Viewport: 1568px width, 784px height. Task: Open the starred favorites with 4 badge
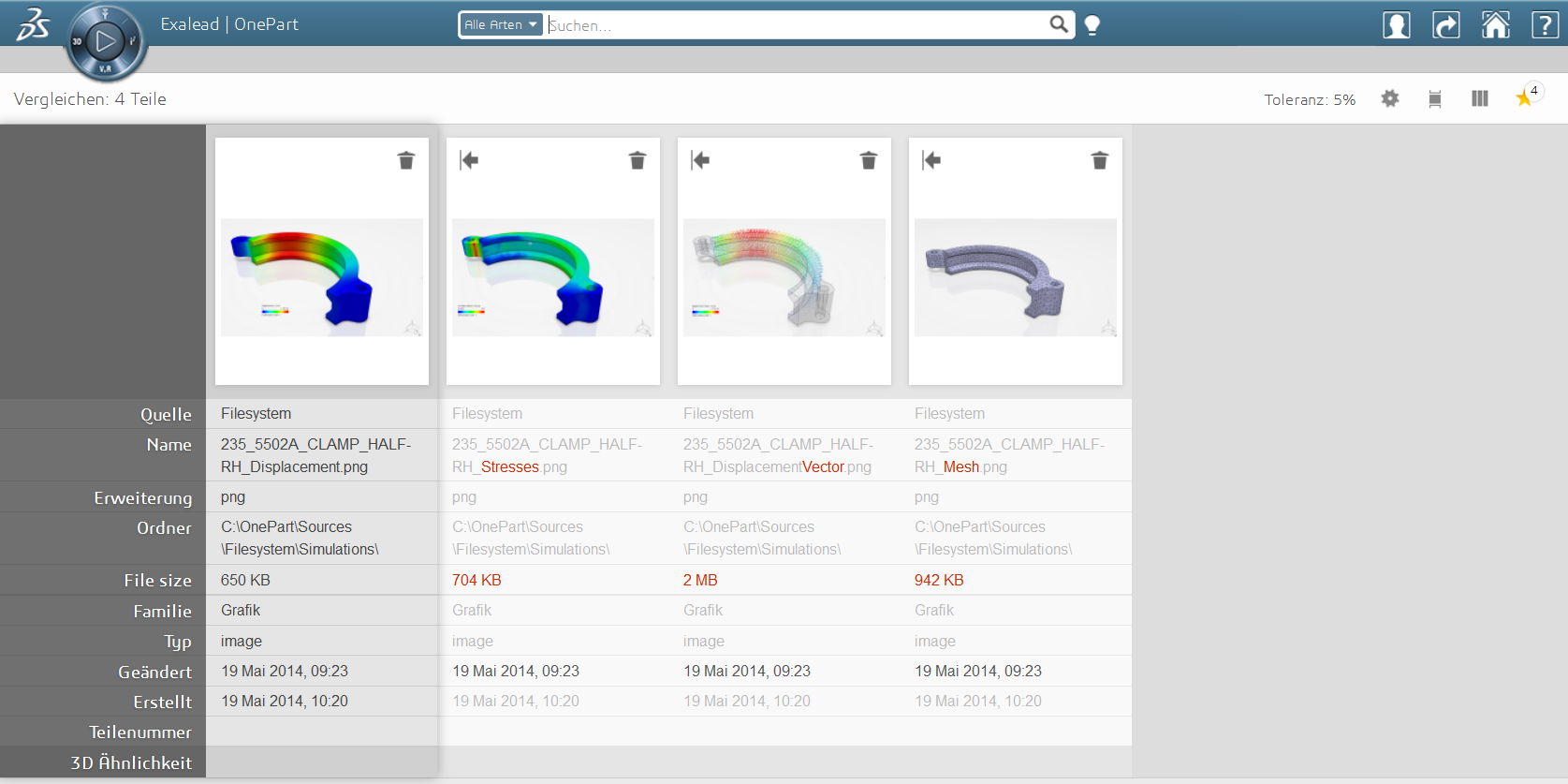1525,97
